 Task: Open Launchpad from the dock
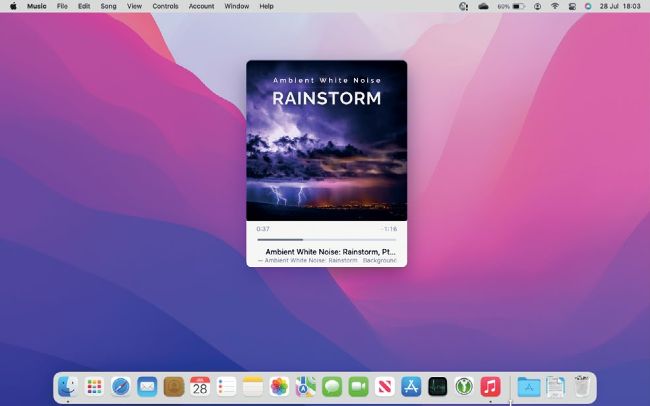click(x=95, y=387)
